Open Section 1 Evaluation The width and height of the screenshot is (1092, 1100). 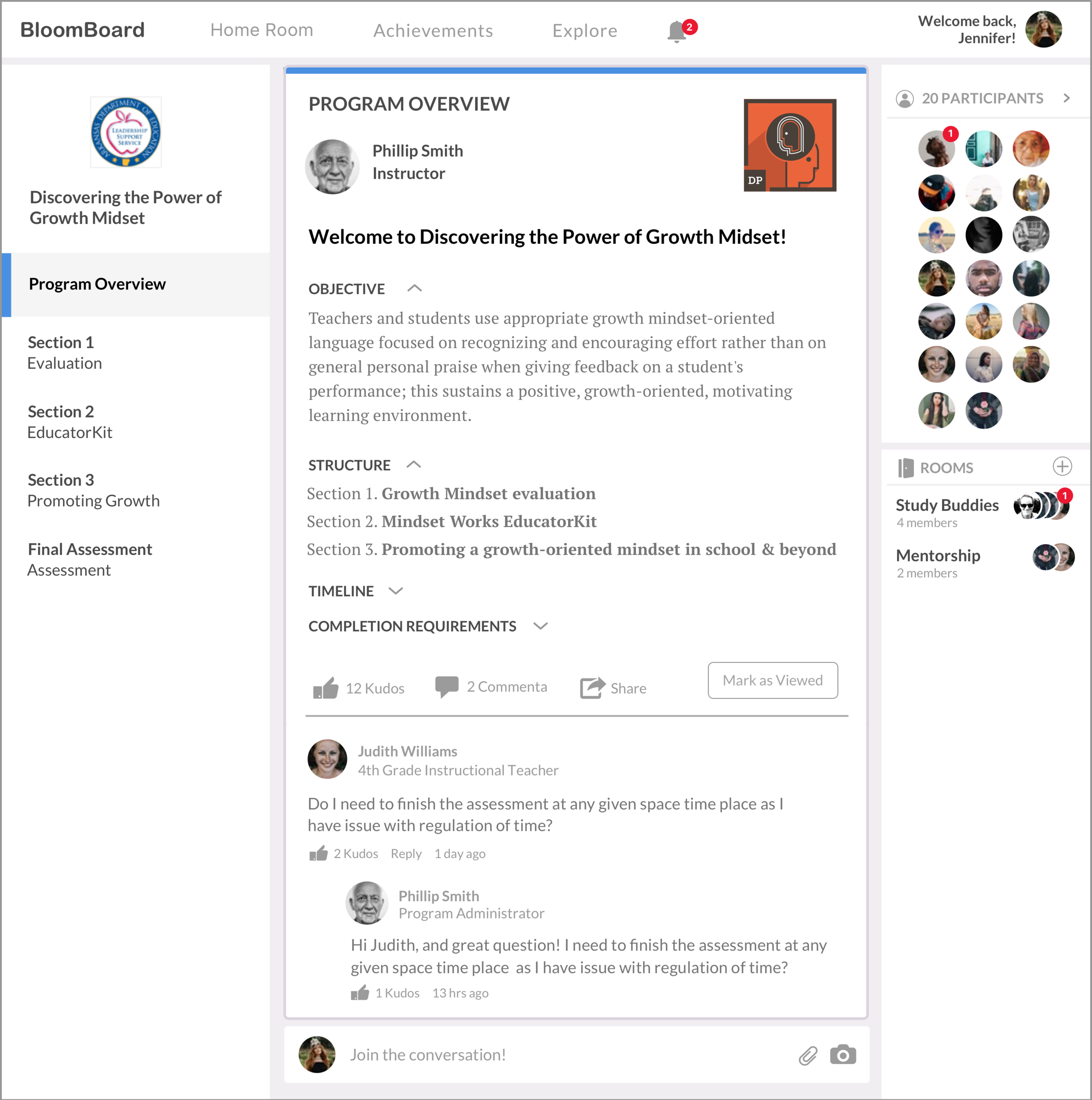pos(65,352)
